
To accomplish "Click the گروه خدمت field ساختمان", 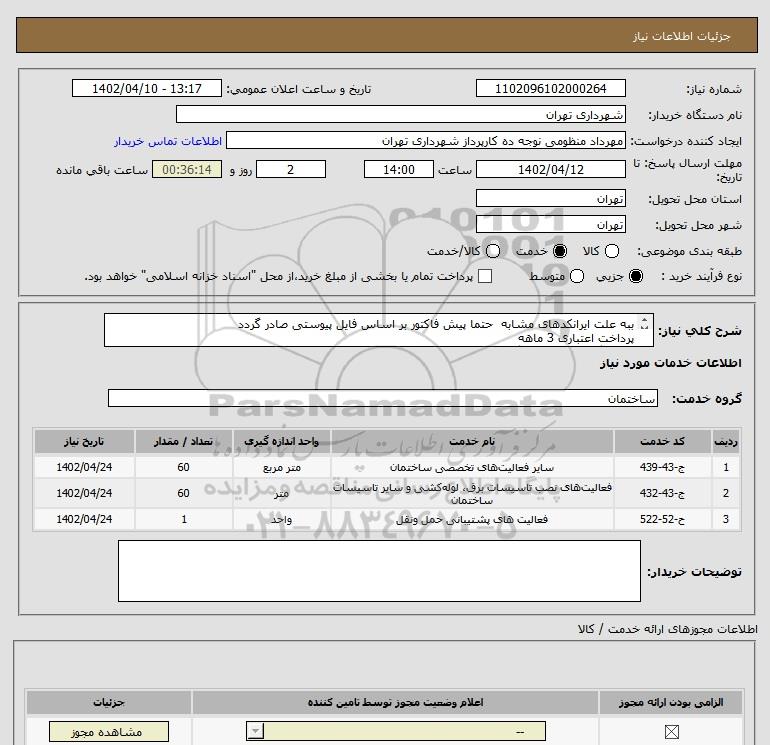I will click(383, 398).
